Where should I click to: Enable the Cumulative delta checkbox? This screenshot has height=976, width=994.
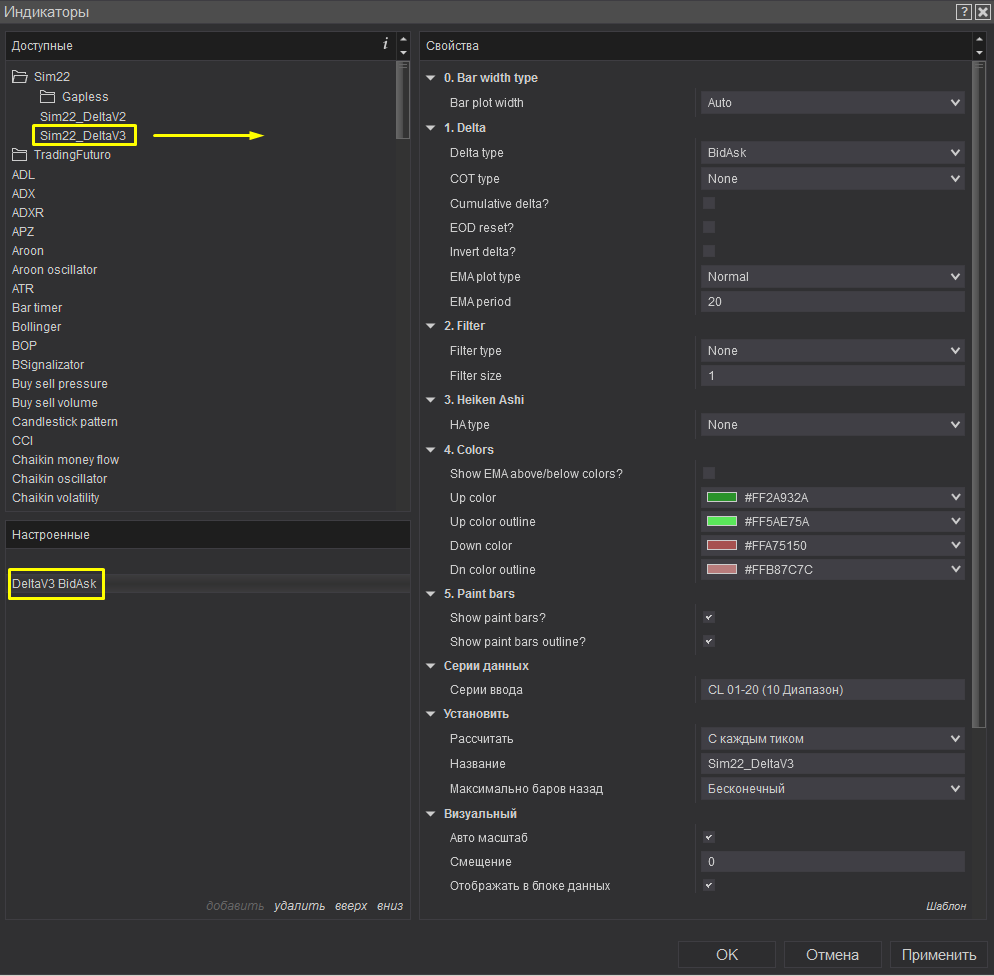pos(709,203)
